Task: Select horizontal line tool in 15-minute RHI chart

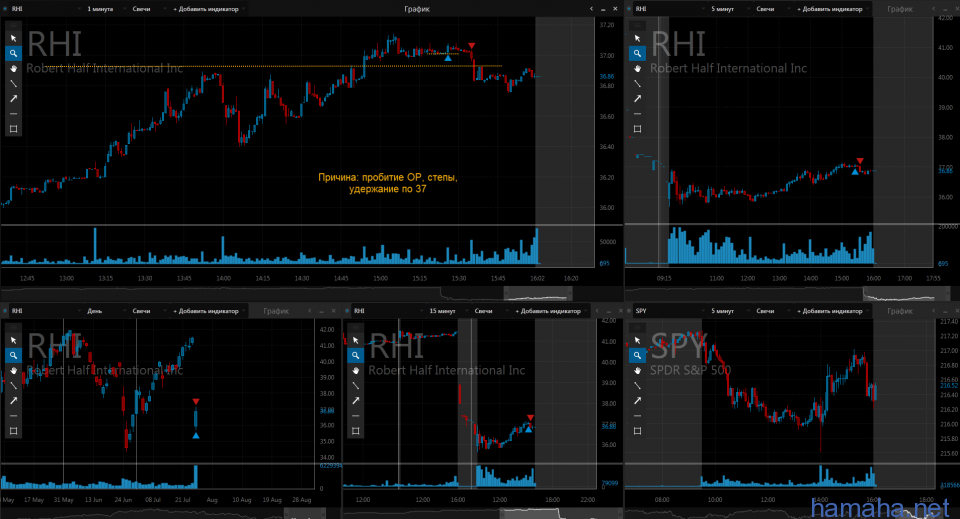Action: pyautogui.click(x=356, y=416)
